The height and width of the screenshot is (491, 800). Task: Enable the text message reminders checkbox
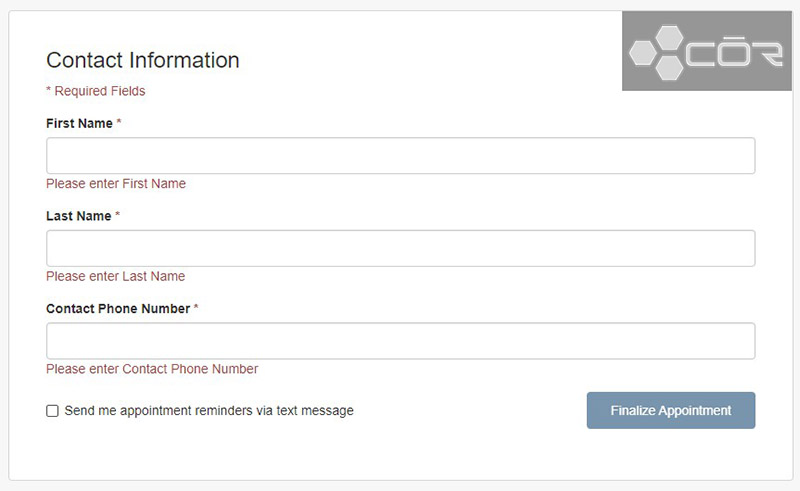53,411
